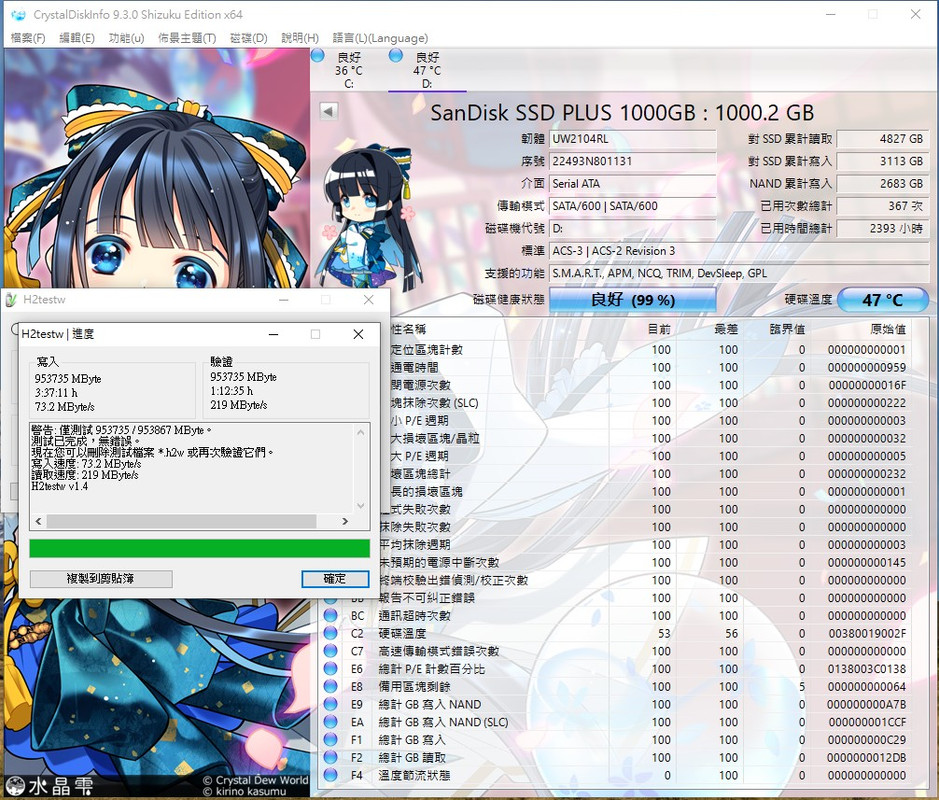
Task: Select the 溫度節流狀態 attribute row
Action: (x=615, y=775)
